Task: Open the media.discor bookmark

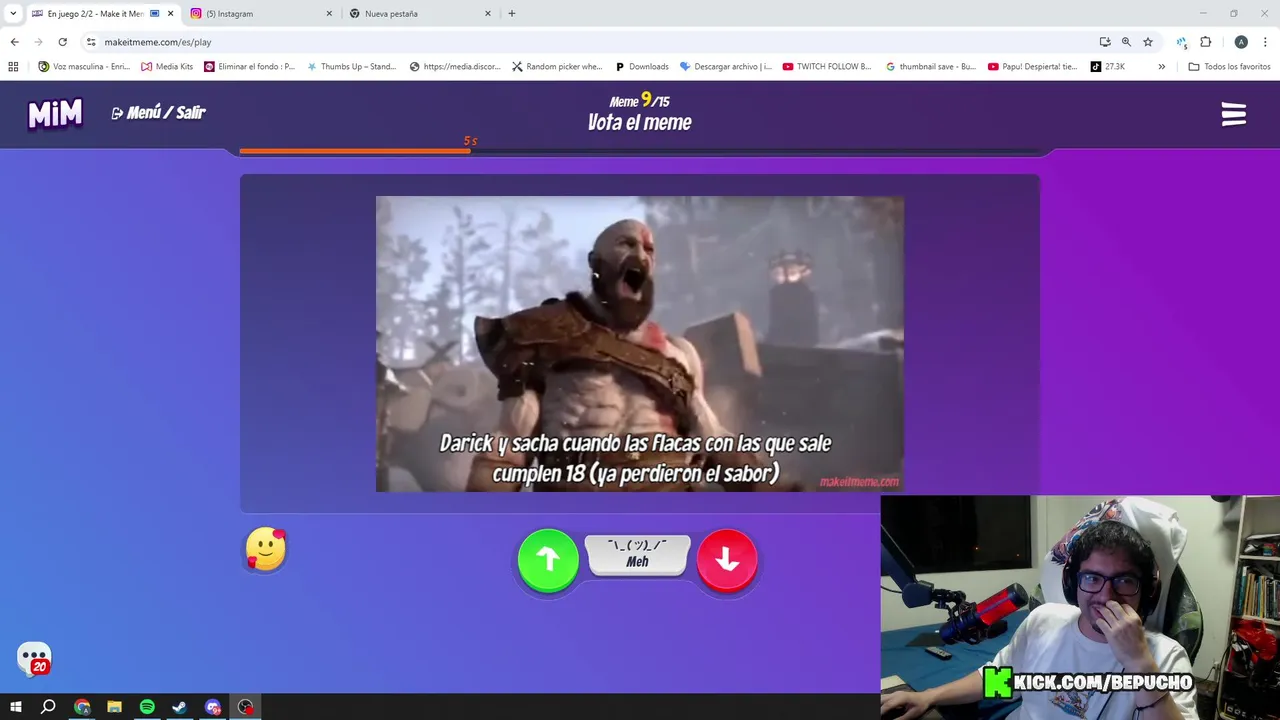Action: [x=455, y=67]
